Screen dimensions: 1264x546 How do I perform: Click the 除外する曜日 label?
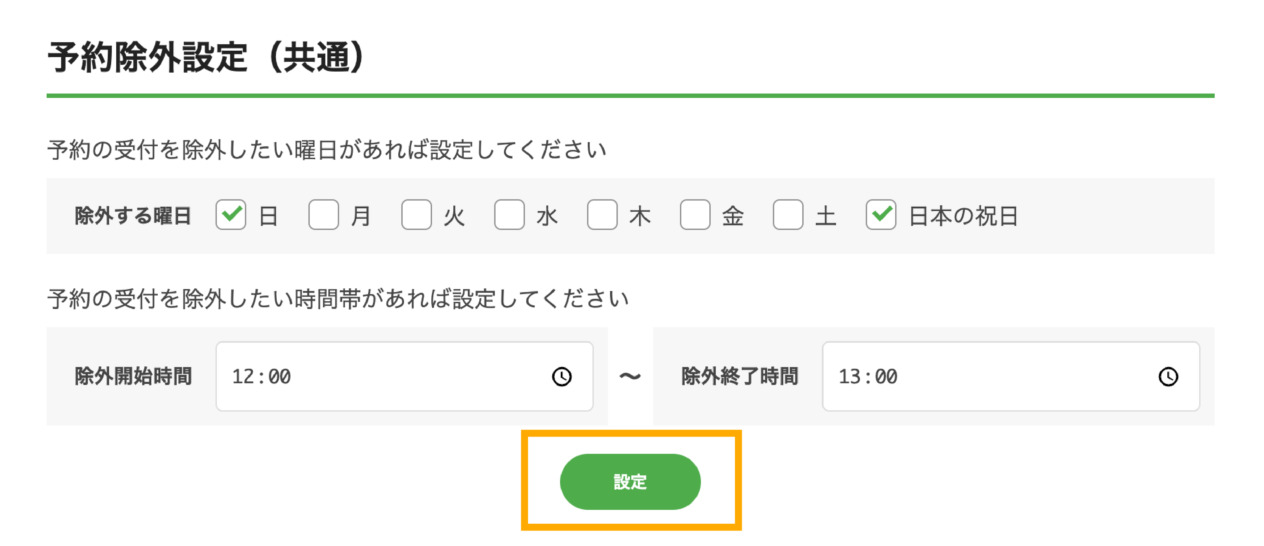pyautogui.click(x=133, y=216)
